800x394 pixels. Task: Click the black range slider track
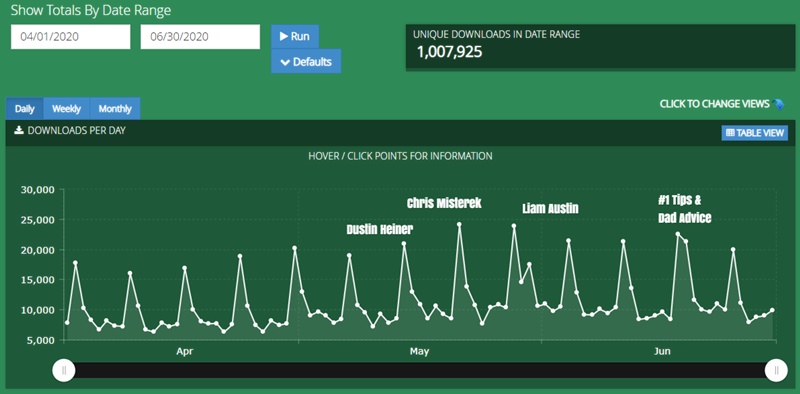[420, 371]
